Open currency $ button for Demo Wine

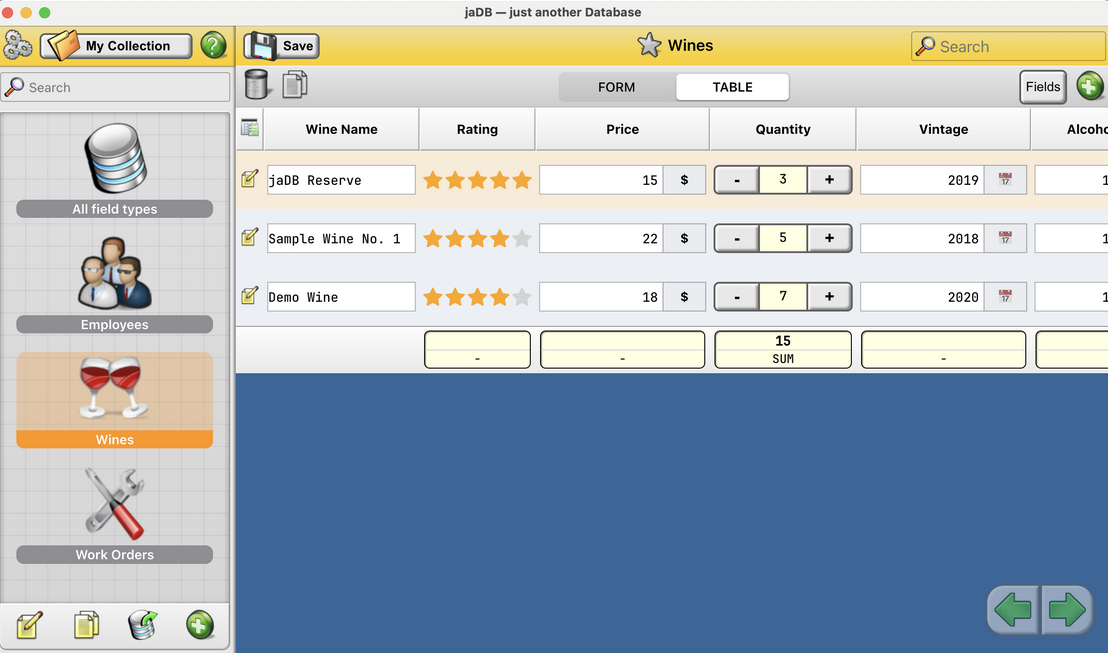point(684,297)
